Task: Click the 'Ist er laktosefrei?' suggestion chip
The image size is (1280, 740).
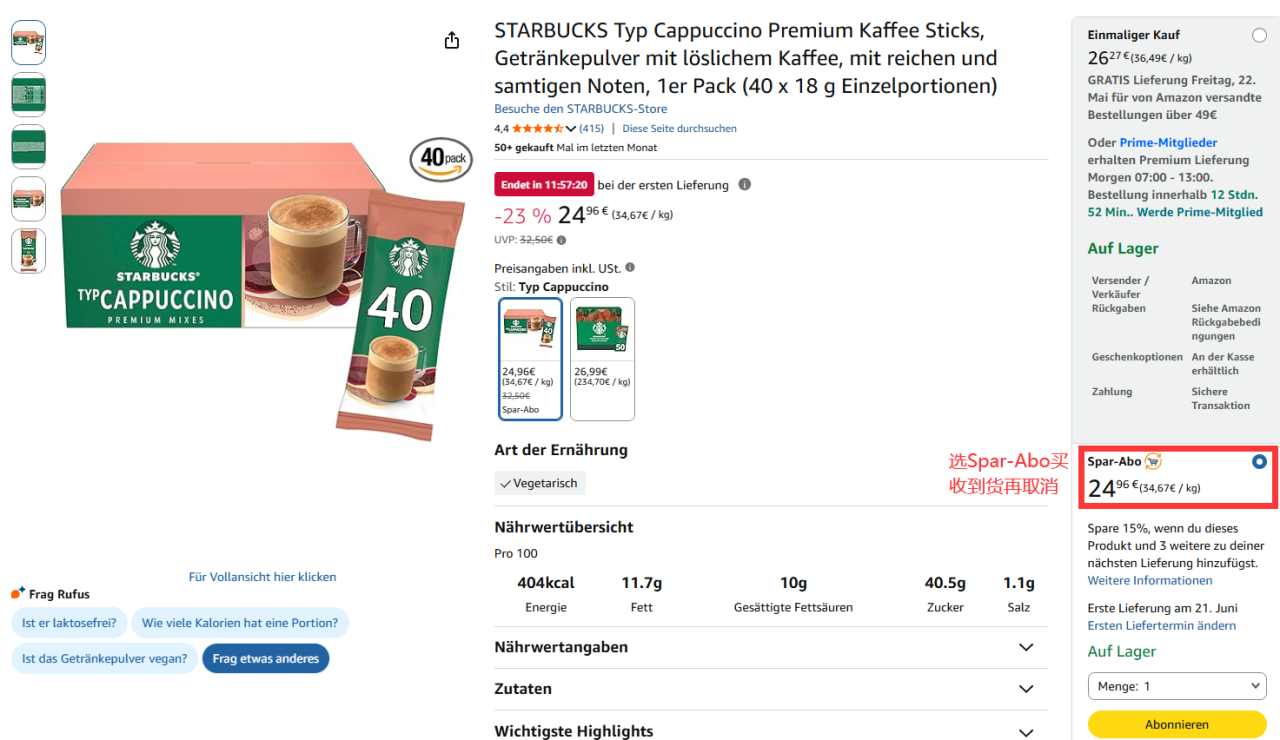Action: click(69, 623)
